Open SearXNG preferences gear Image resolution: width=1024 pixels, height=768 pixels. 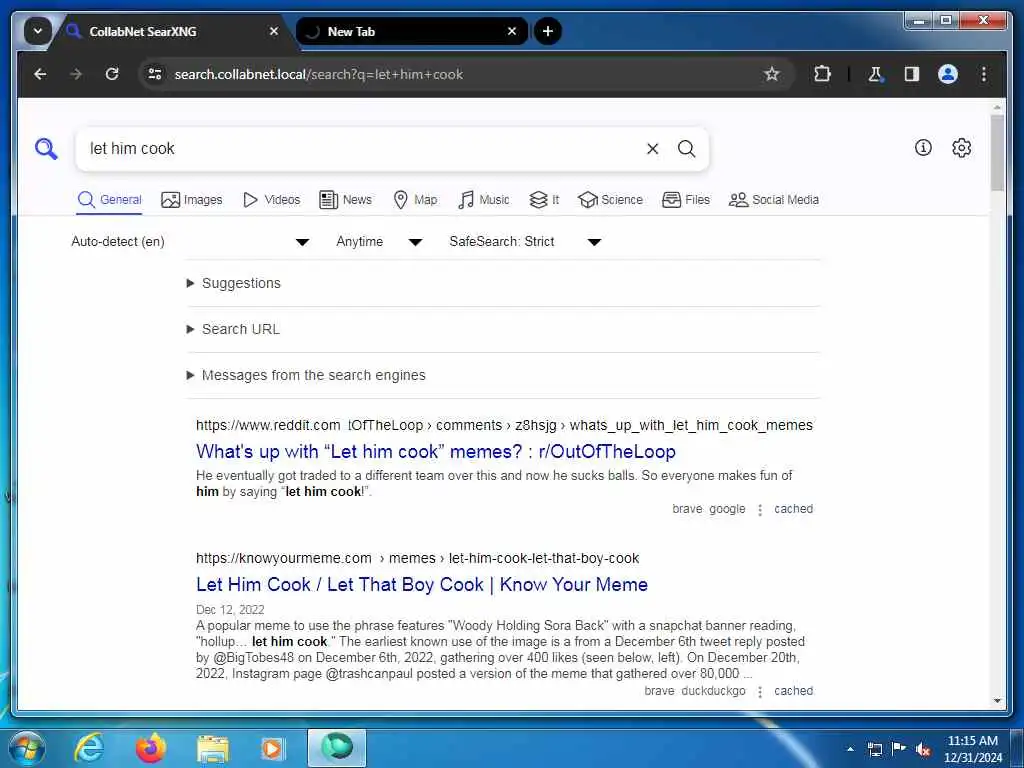click(961, 148)
